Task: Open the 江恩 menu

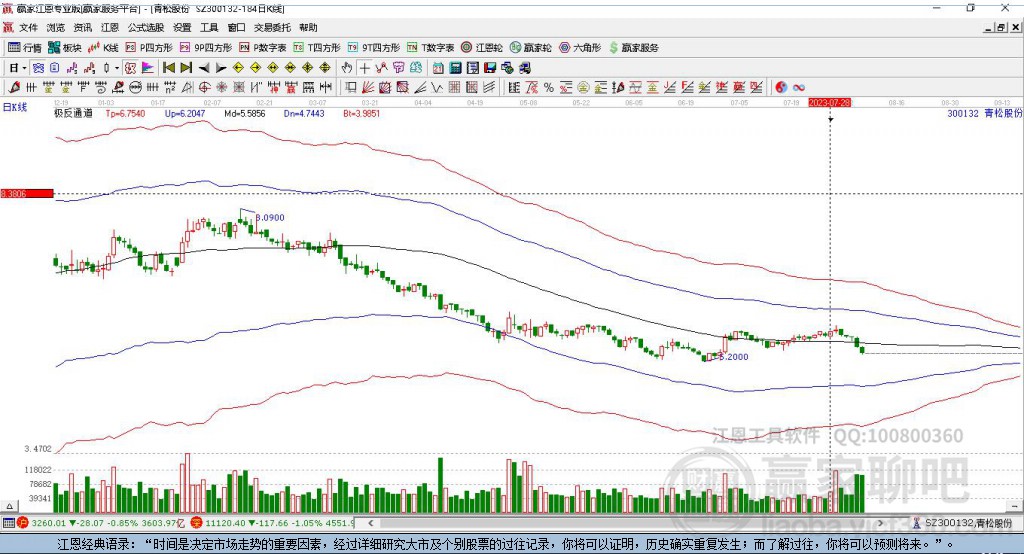Action: (110, 27)
